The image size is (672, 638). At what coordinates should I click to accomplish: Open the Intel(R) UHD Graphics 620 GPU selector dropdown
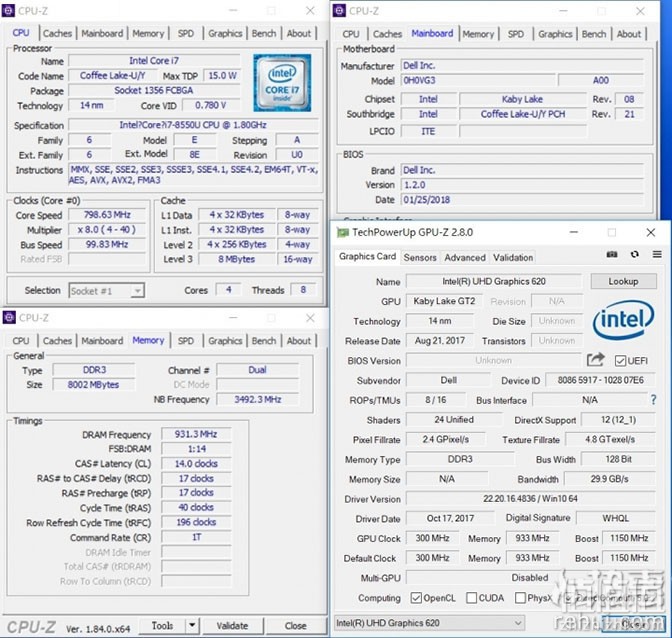(x=429, y=623)
